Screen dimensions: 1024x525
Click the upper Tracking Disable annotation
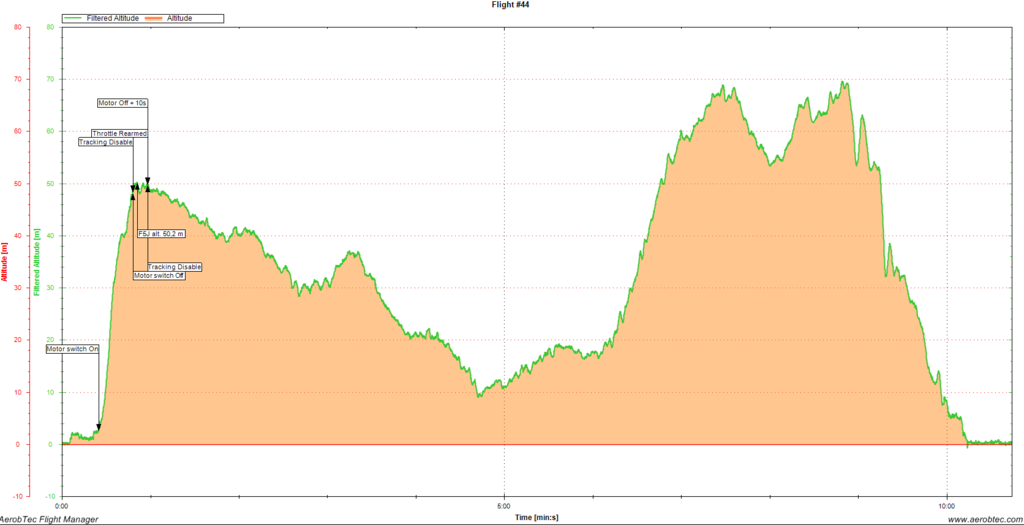pyautogui.click(x=105, y=142)
